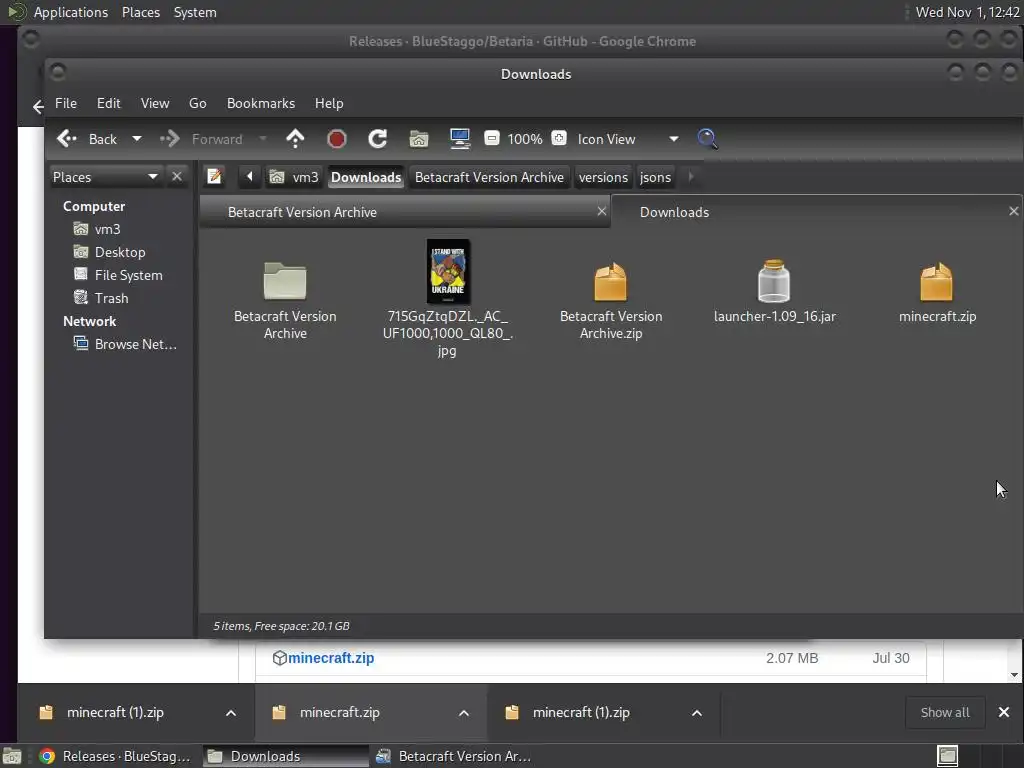This screenshot has height=768, width=1024.
Task: Open options chevron for minecraft.zip download
Action: (x=464, y=713)
